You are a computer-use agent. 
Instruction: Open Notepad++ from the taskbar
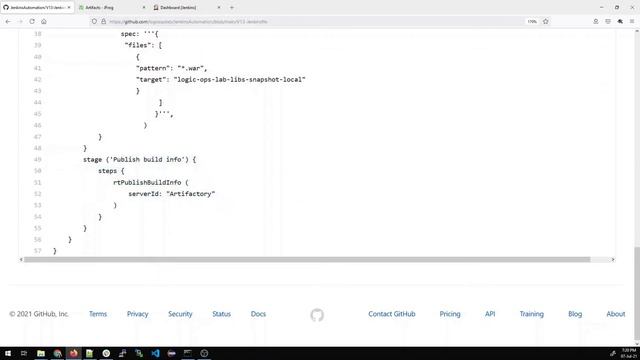(x=89, y=353)
